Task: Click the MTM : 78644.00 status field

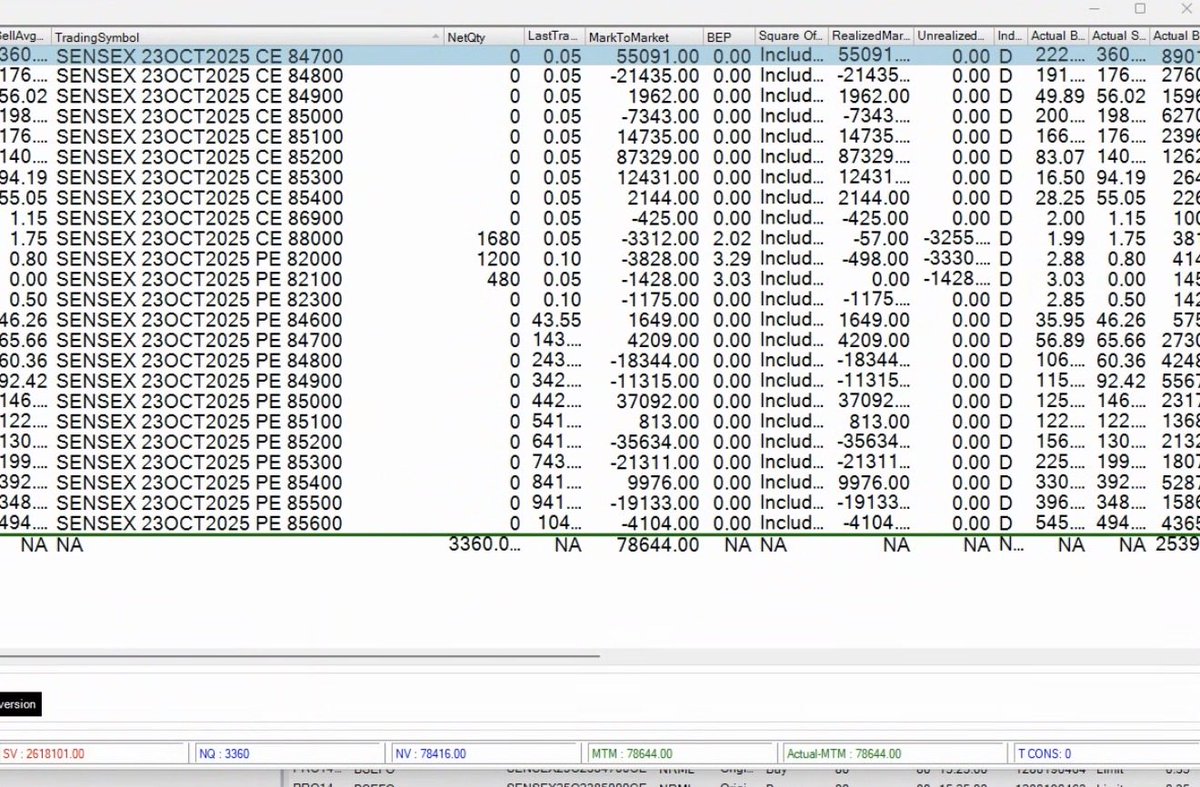Action: point(681,753)
